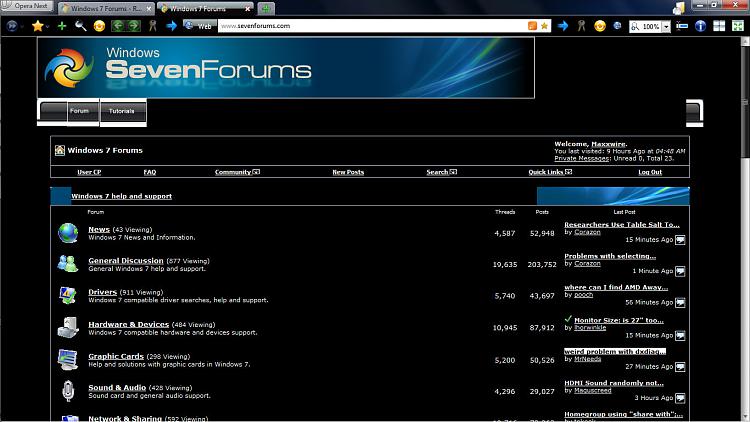Expand the Search dropdown menu
This screenshot has height=422, width=750.
[x=441, y=172]
